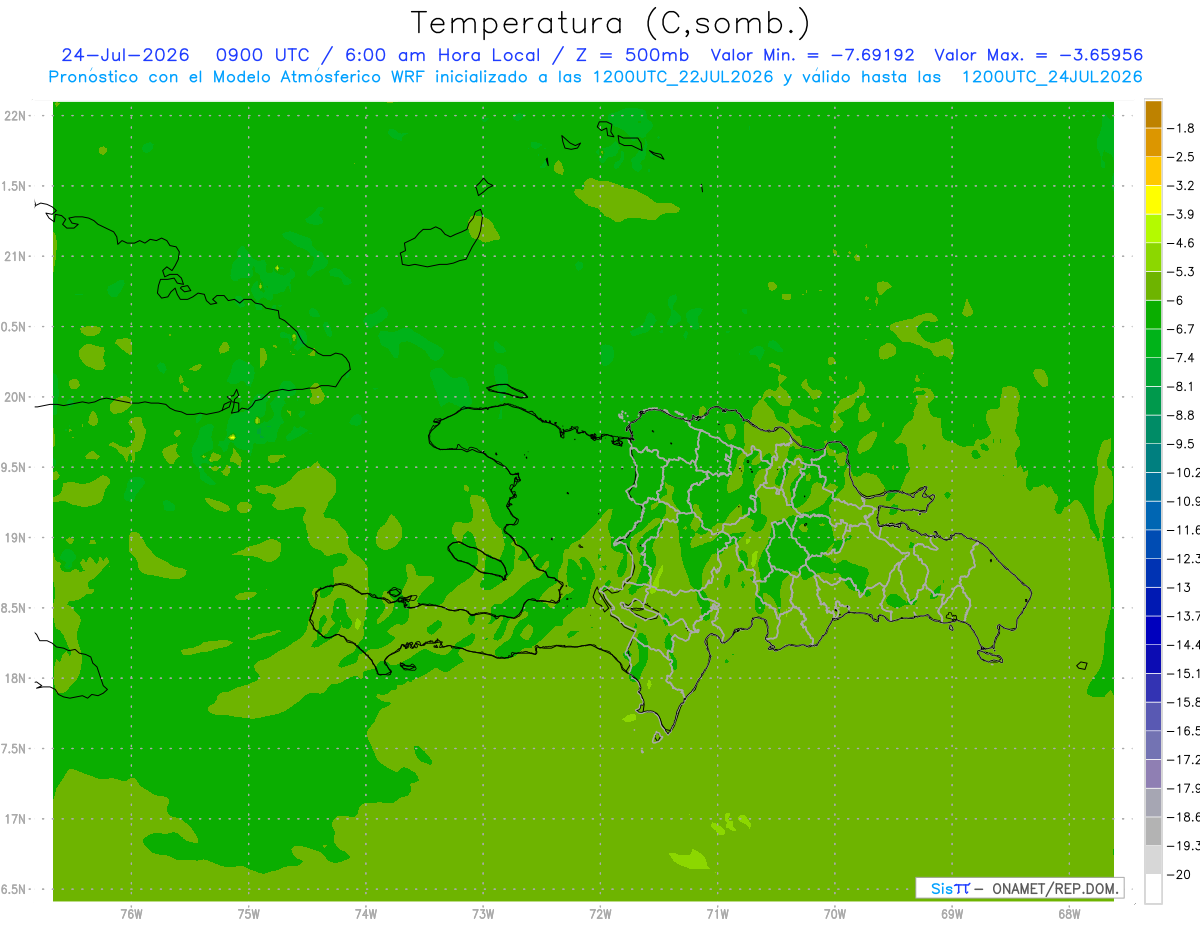Click the '76W' longitude axis label
The height and width of the screenshot is (927, 1200).
click(131, 913)
